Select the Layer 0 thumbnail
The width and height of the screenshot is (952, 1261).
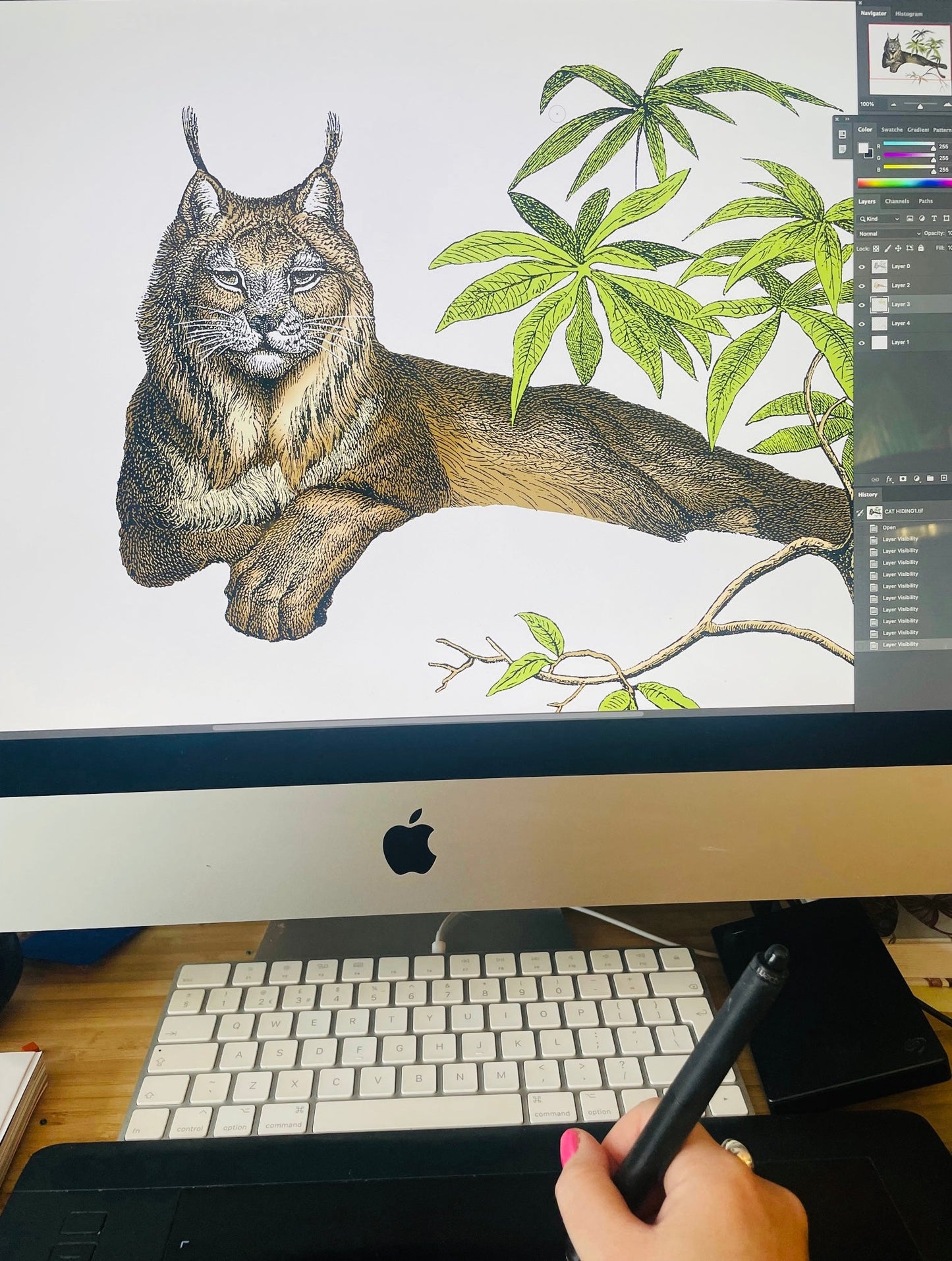click(x=879, y=266)
